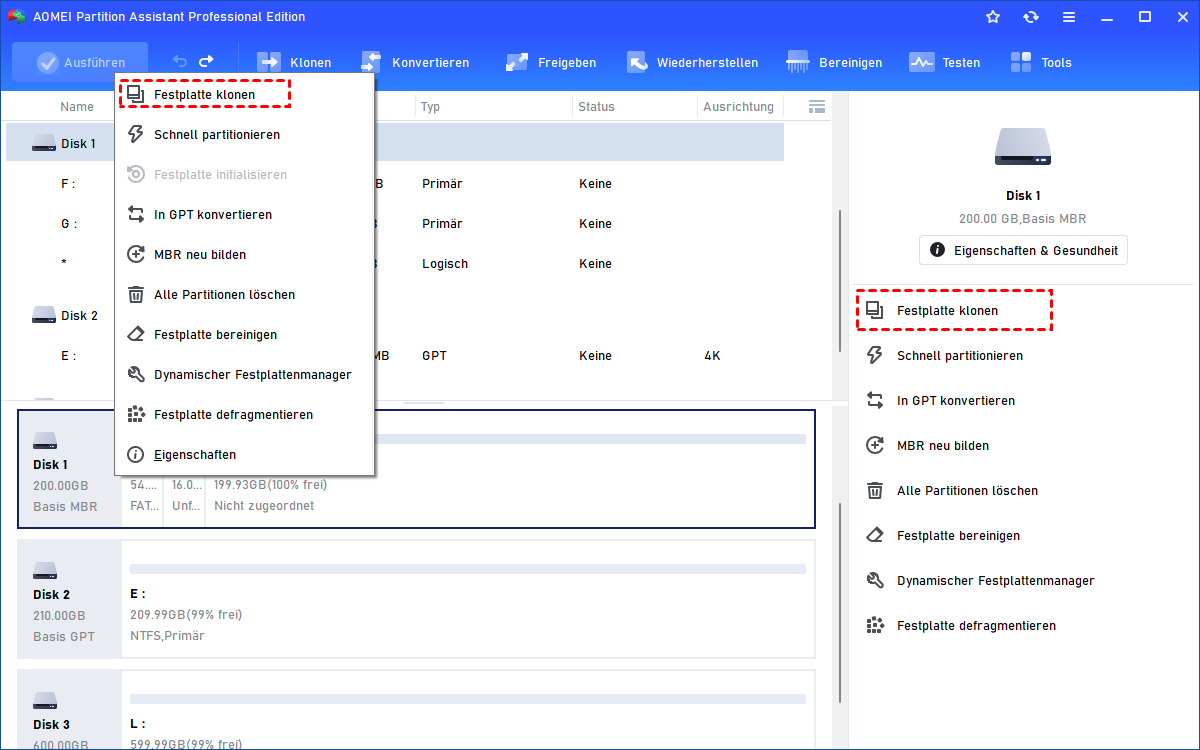Viewport: 1200px width, 750px height.
Task: Choose Schnell partitionieren in context menu
Action: tap(245, 134)
